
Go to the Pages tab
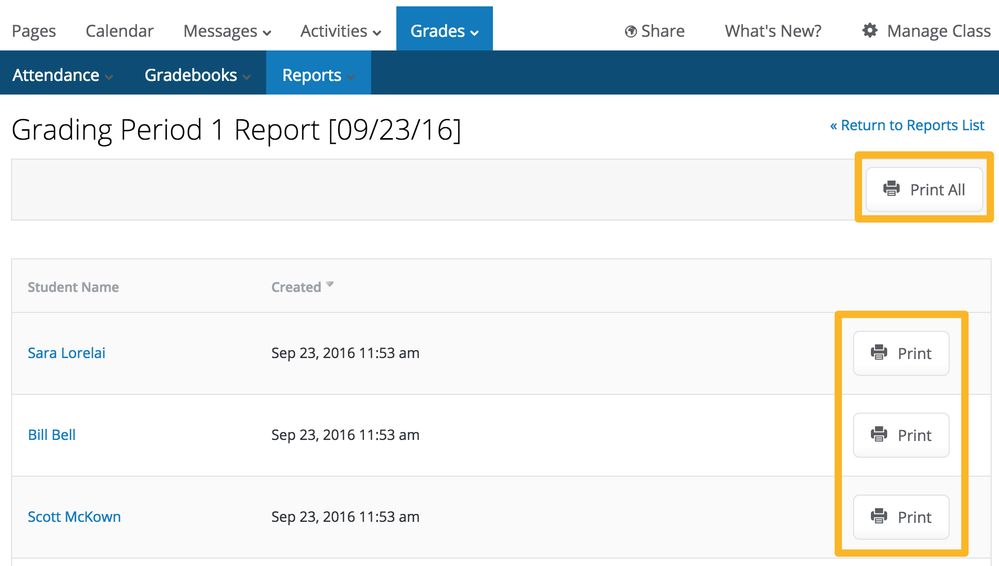[x=34, y=31]
